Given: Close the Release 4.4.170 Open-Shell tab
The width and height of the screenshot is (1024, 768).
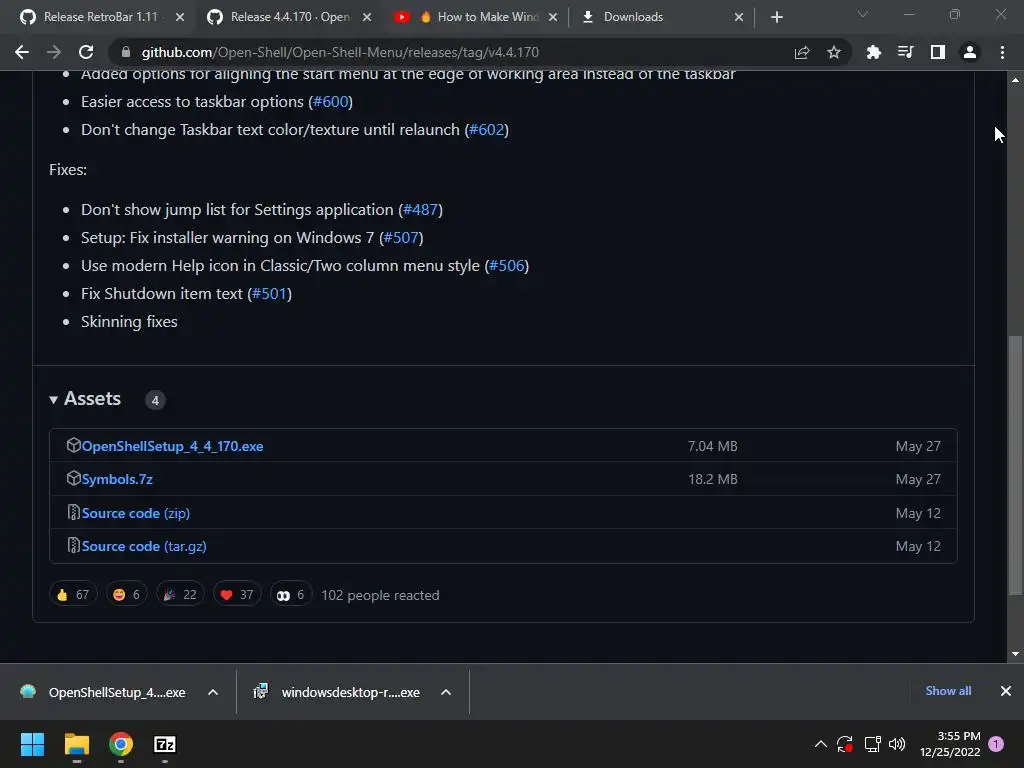Looking at the screenshot, I should 367,18.
